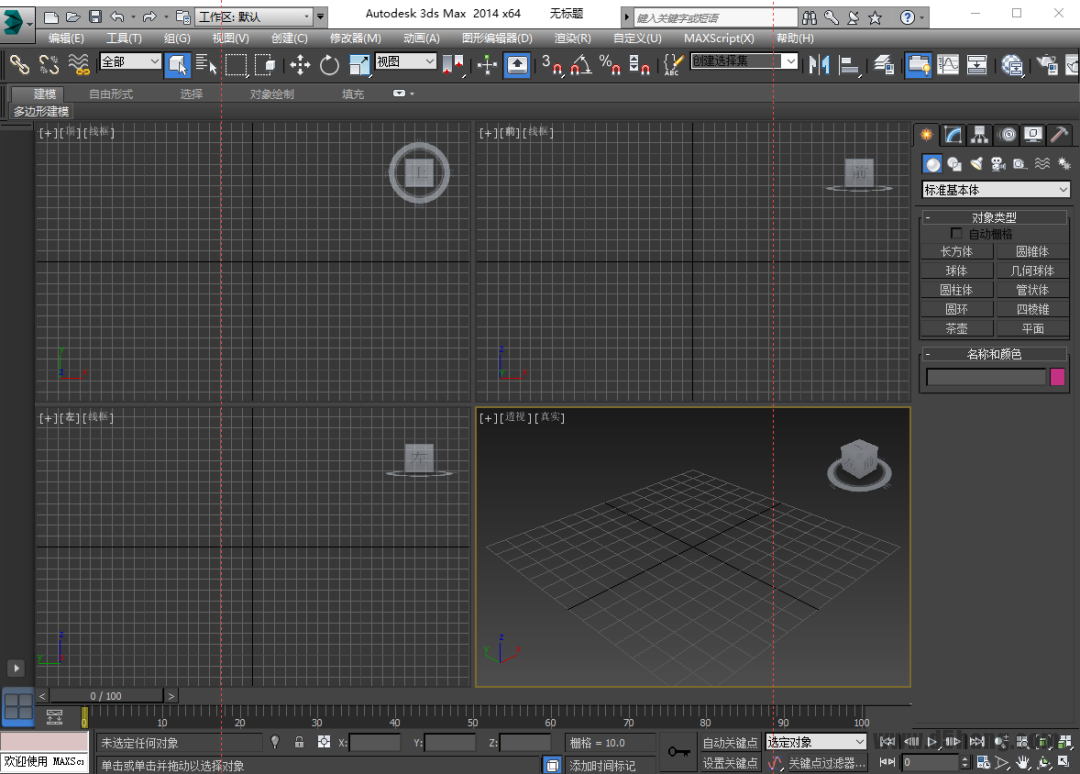Click the Align tool icon
The height and width of the screenshot is (774, 1080).
(849, 65)
